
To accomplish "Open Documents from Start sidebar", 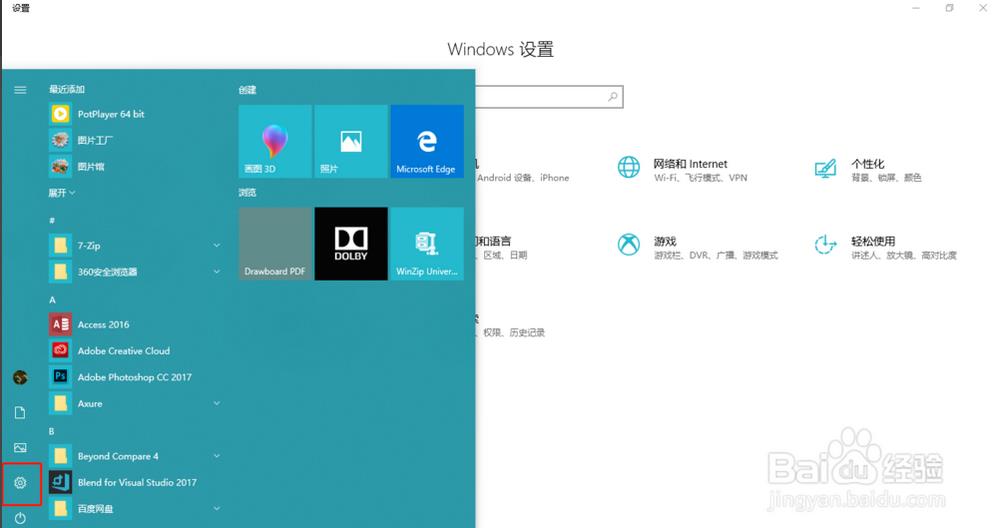I will (20, 413).
